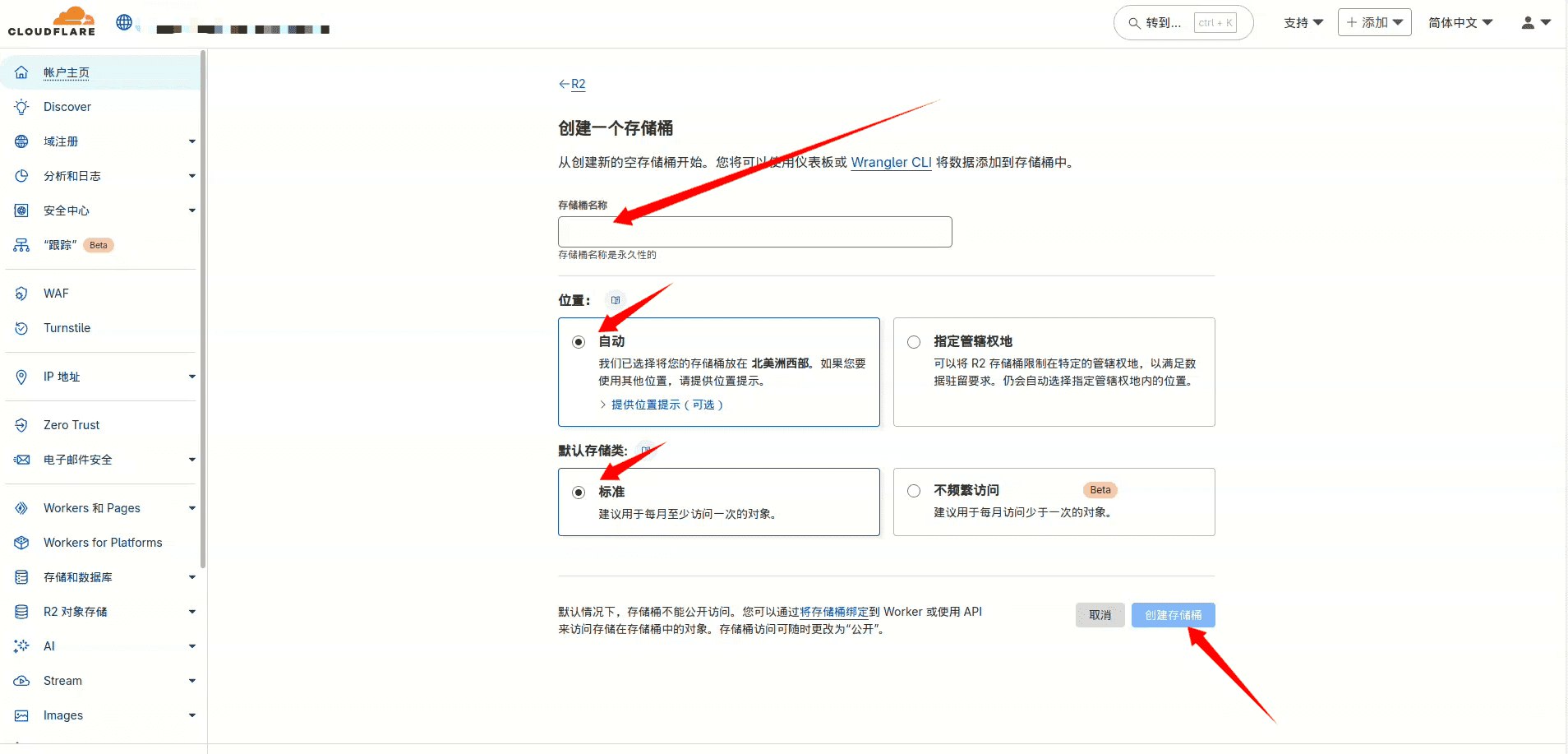Viewport: 1568px width, 754px height.
Task: Expand the 安全中心 sidebar section
Action: [192, 210]
